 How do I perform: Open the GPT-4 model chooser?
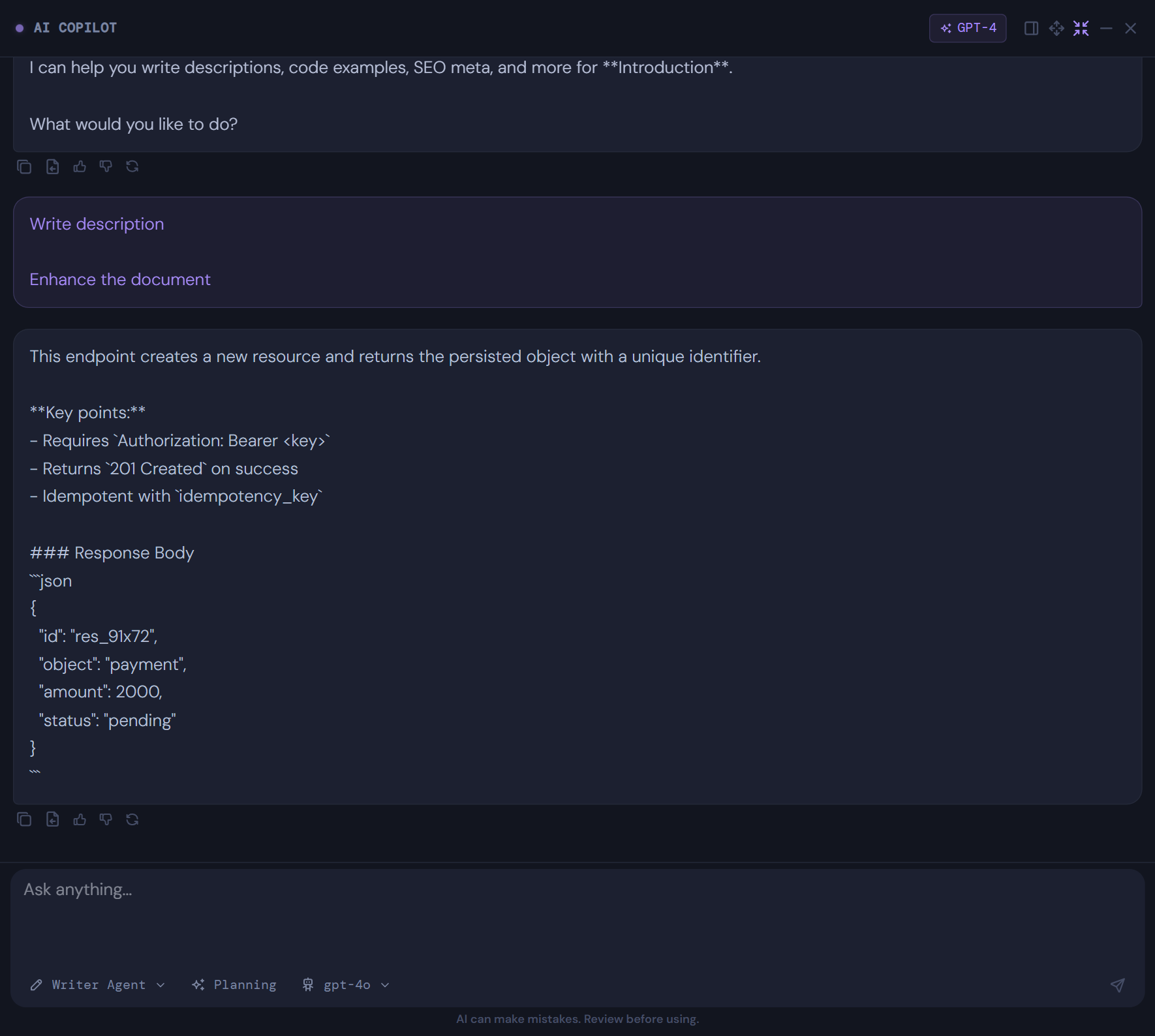(967, 28)
